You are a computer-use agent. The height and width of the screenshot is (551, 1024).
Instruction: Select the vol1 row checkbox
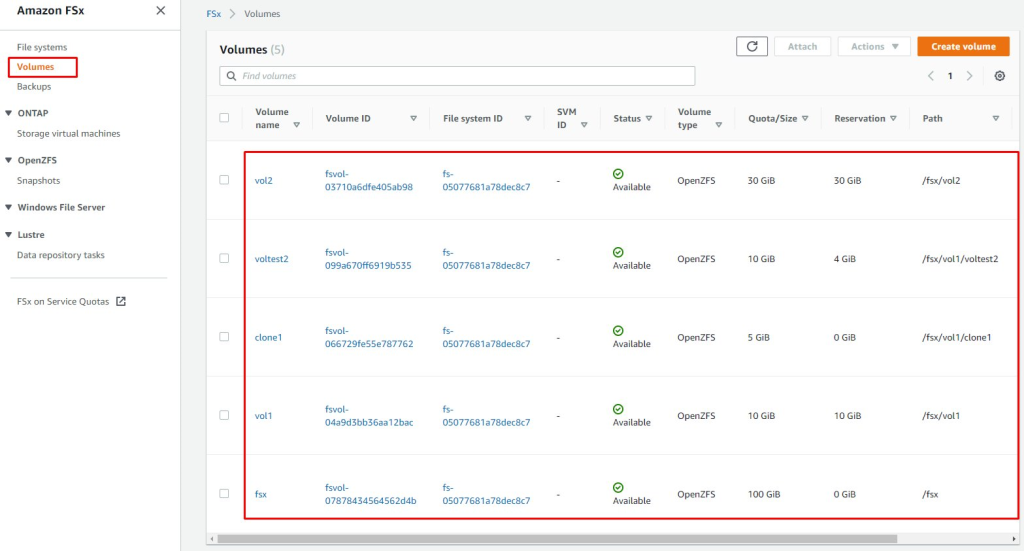pos(224,415)
